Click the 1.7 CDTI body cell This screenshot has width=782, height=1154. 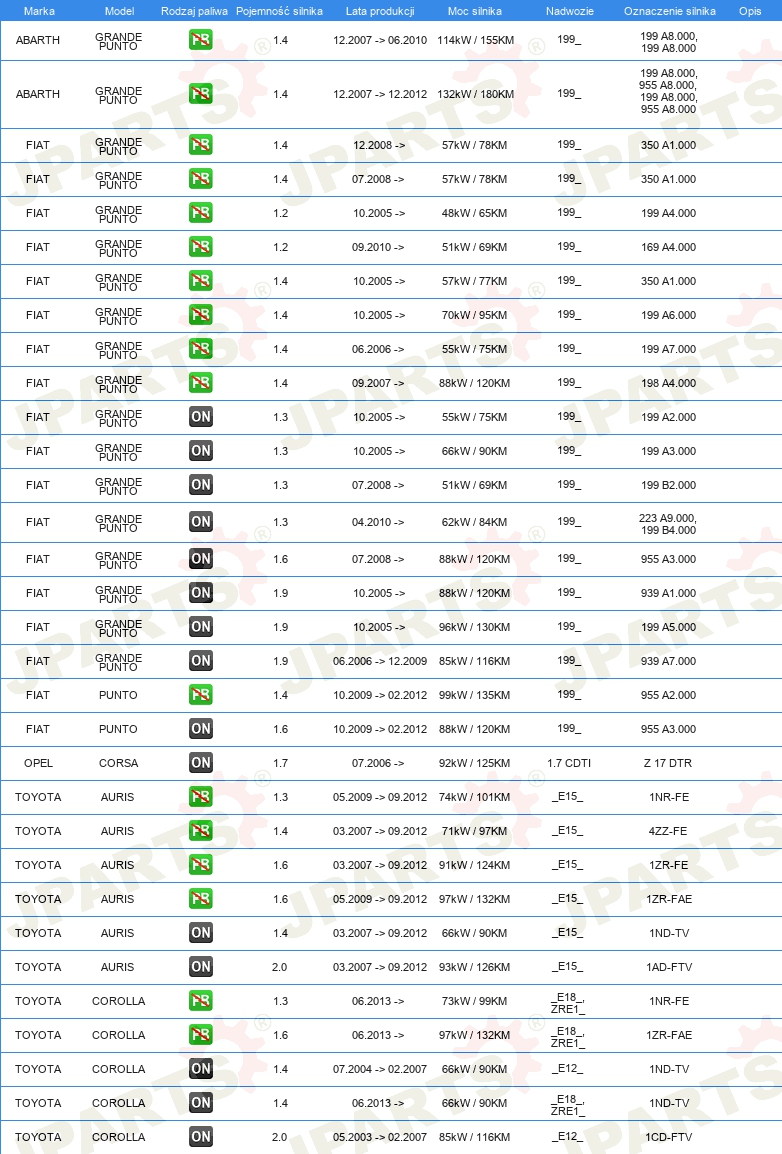tap(569, 763)
